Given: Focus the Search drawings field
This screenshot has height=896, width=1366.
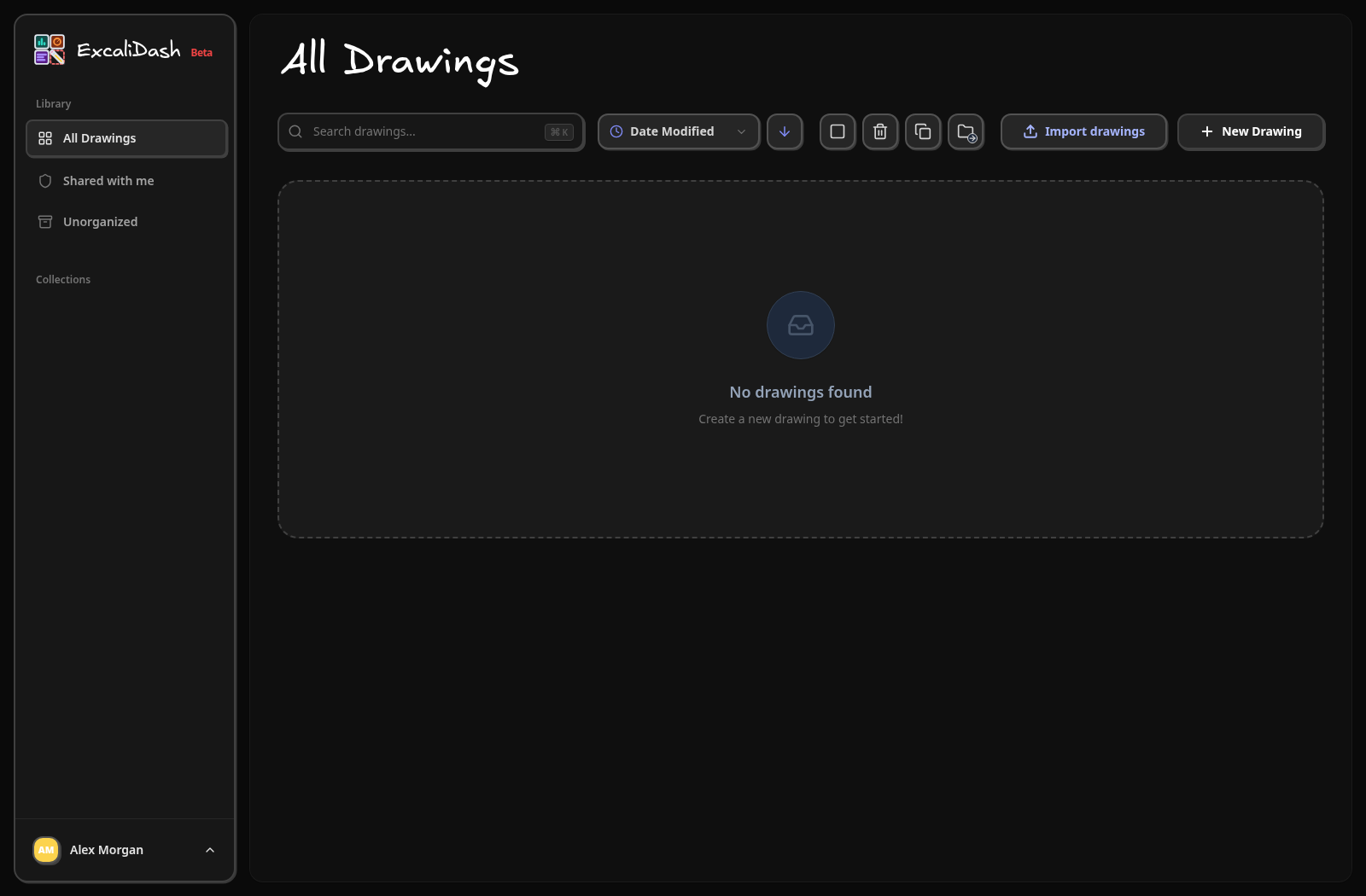Looking at the screenshot, I should point(431,131).
